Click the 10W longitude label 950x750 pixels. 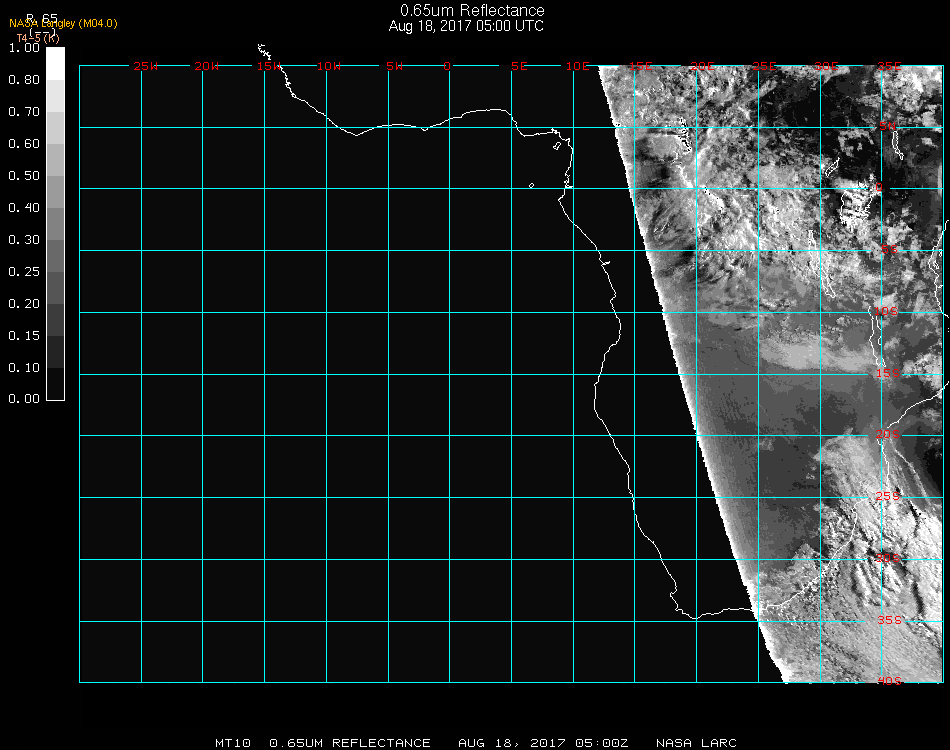pyautogui.click(x=329, y=66)
